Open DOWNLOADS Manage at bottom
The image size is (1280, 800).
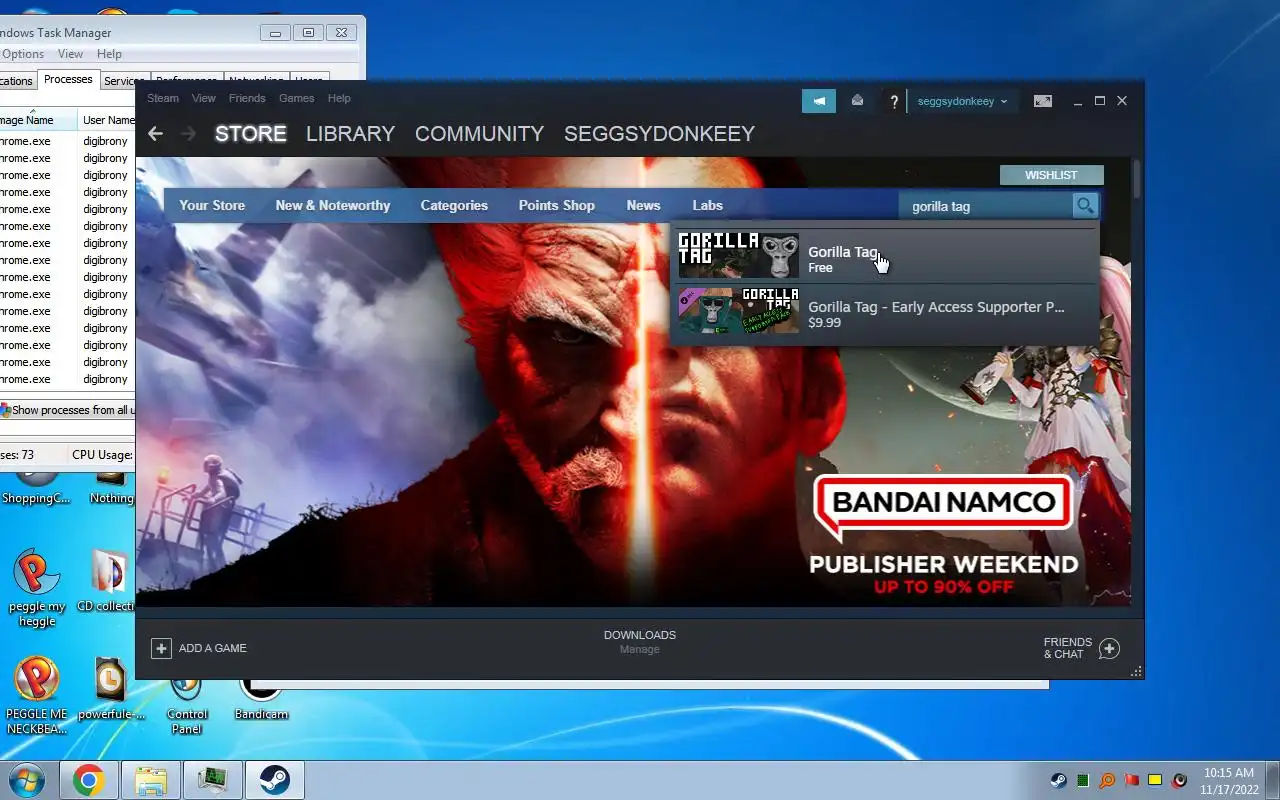[640, 642]
